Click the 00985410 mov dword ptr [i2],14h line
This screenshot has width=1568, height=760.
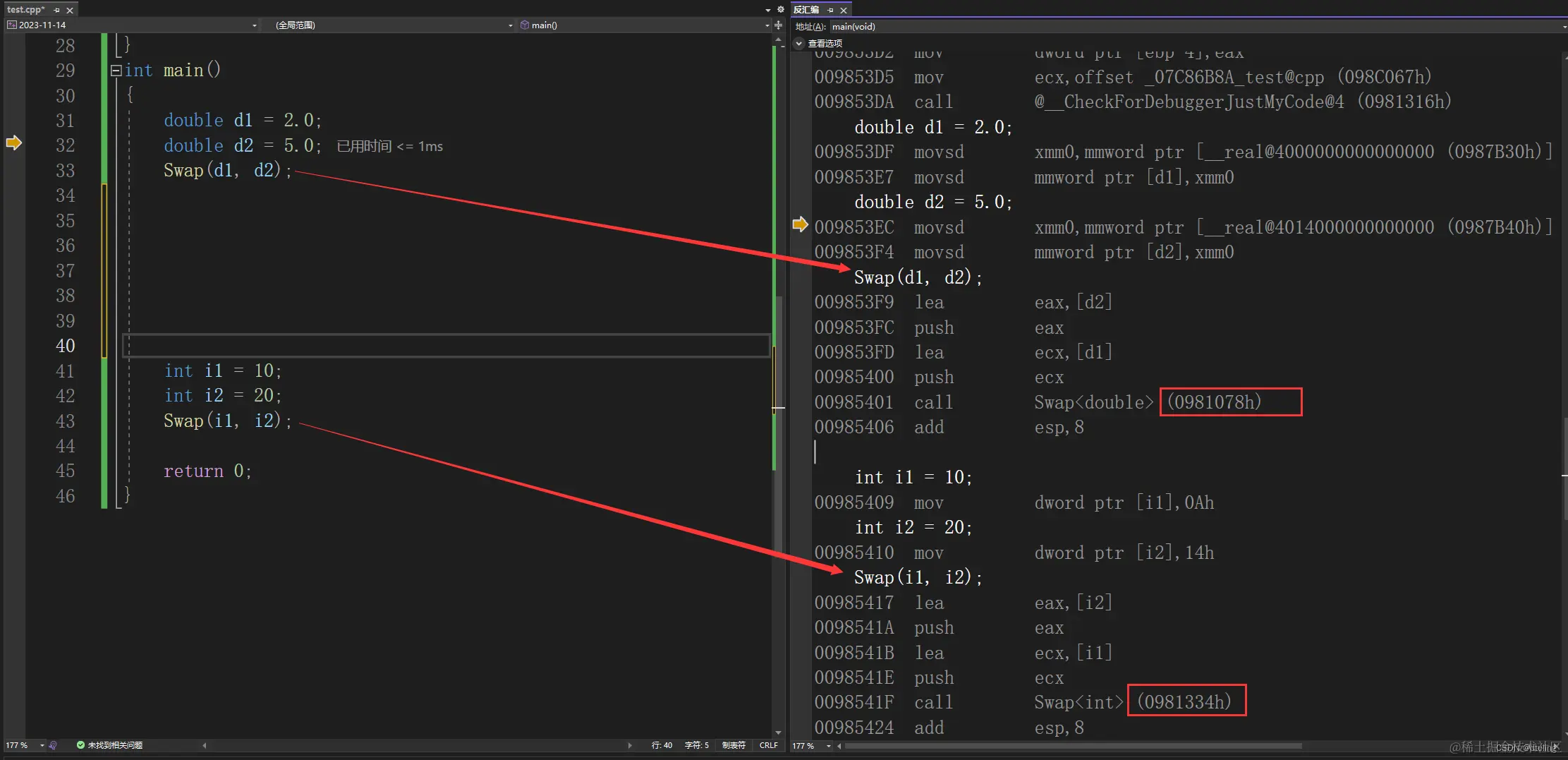coord(1014,553)
